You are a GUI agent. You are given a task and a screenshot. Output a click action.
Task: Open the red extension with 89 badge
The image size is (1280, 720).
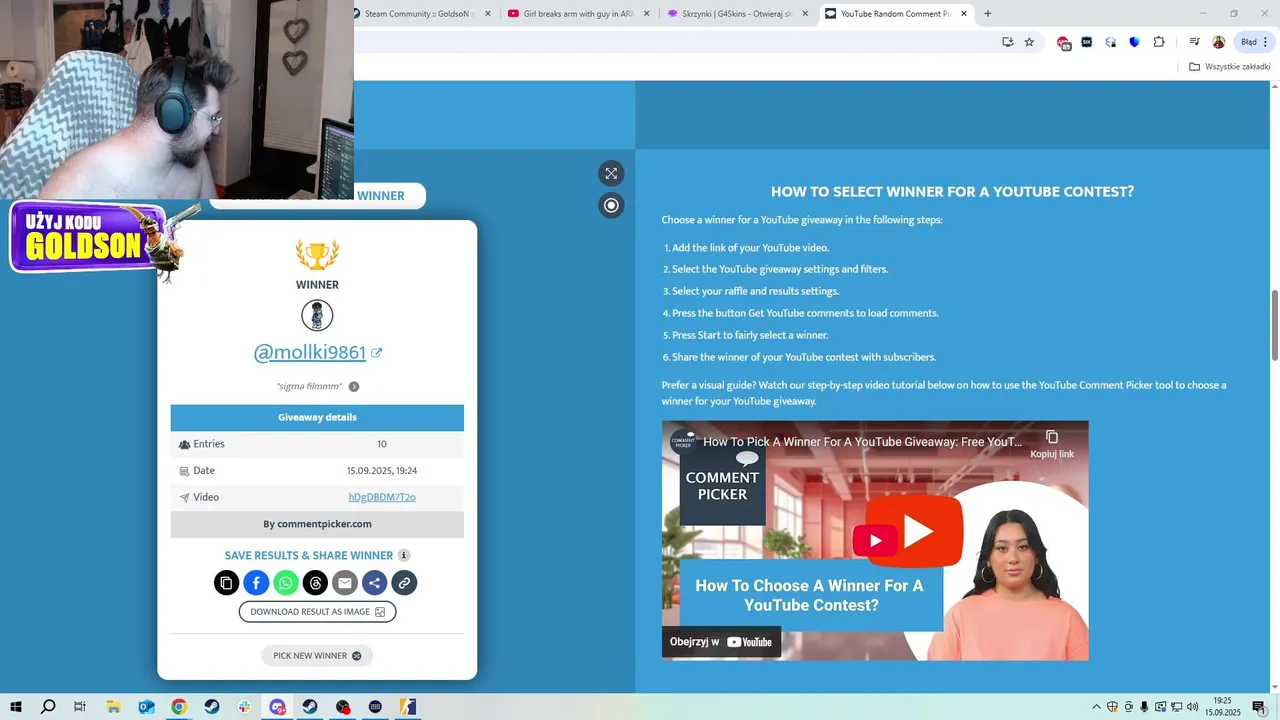point(1064,42)
